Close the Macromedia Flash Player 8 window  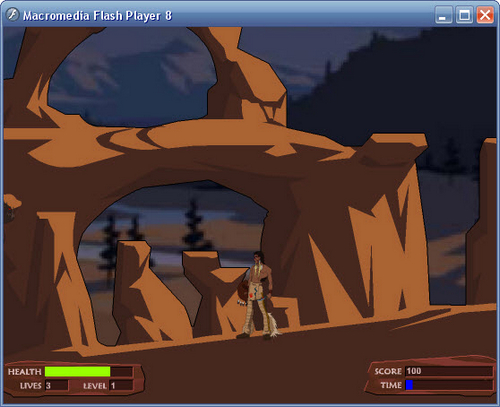pos(485,15)
